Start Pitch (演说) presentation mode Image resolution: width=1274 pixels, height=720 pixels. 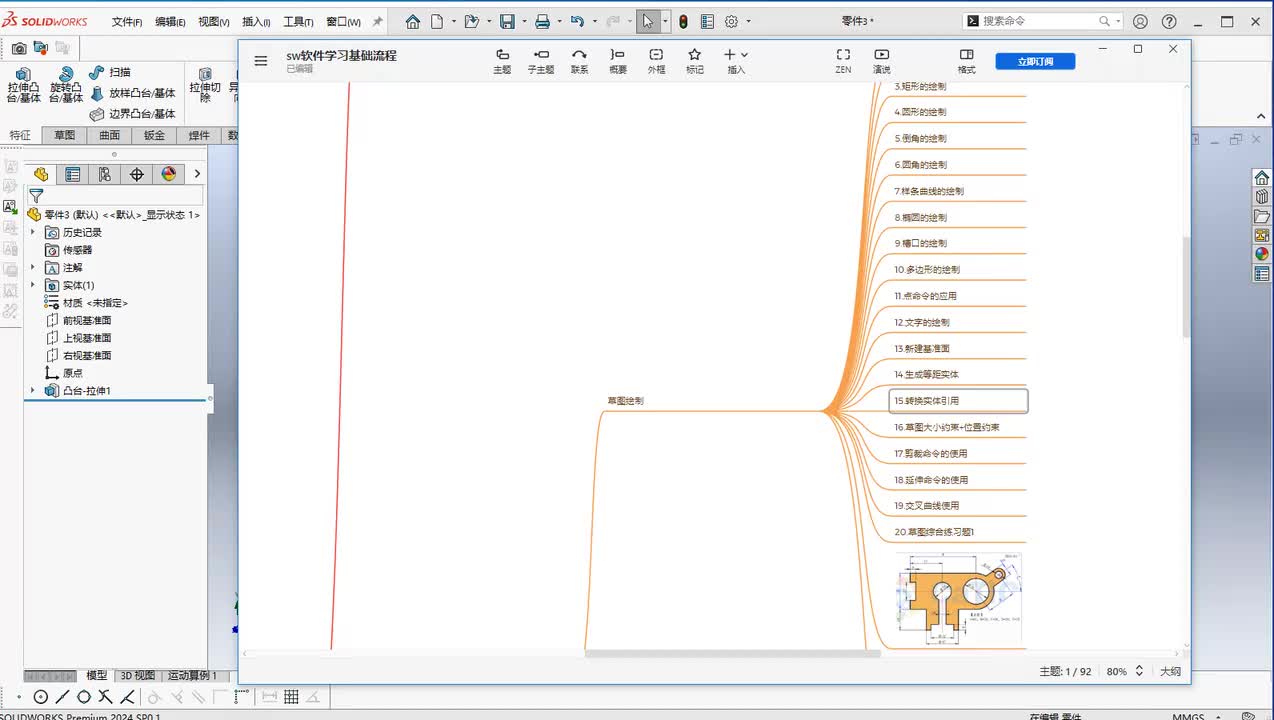tap(881, 61)
